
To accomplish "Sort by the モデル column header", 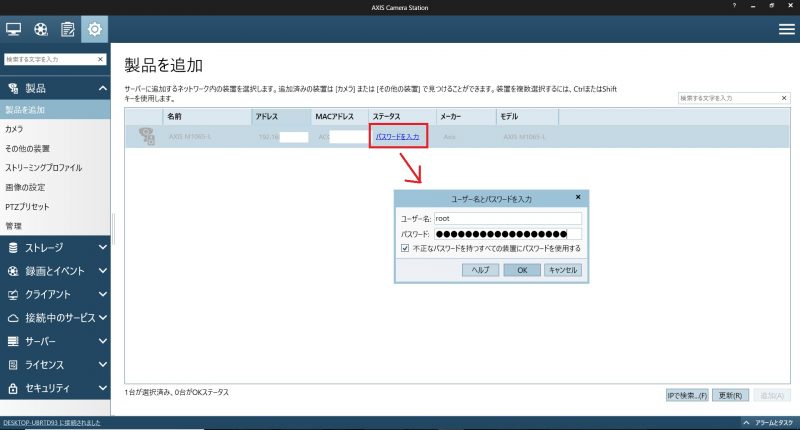I will pyautogui.click(x=527, y=116).
